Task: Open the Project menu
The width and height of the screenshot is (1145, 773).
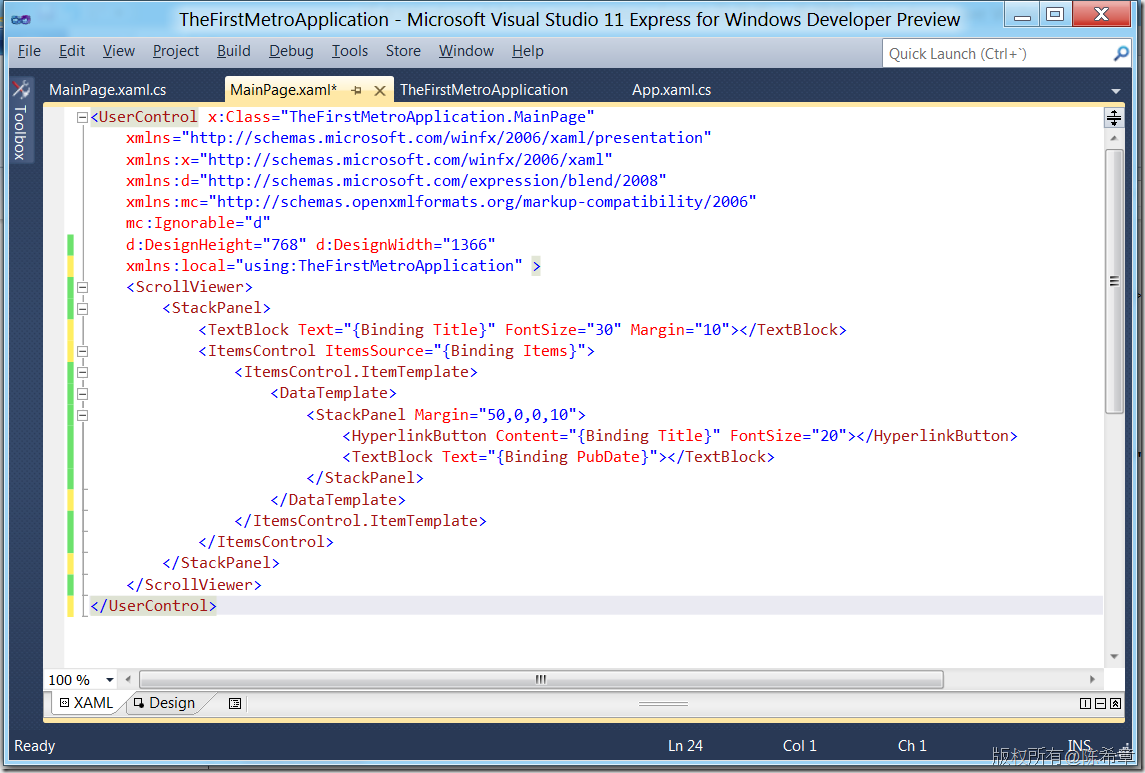Action: (x=176, y=51)
